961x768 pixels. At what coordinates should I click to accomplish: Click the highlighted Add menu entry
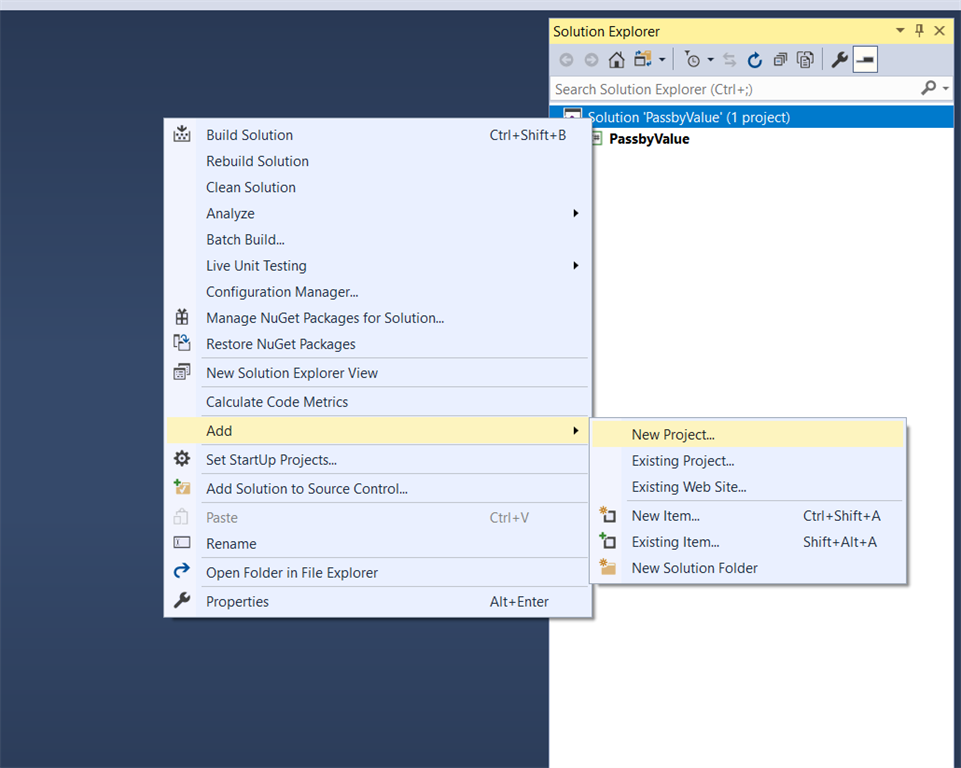point(378,431)
